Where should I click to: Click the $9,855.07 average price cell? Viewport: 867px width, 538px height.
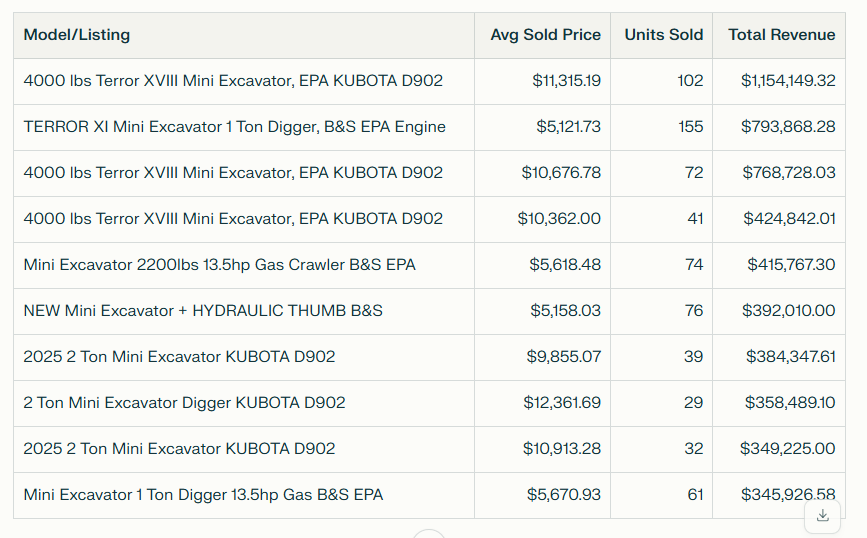[x=564, y=357]
